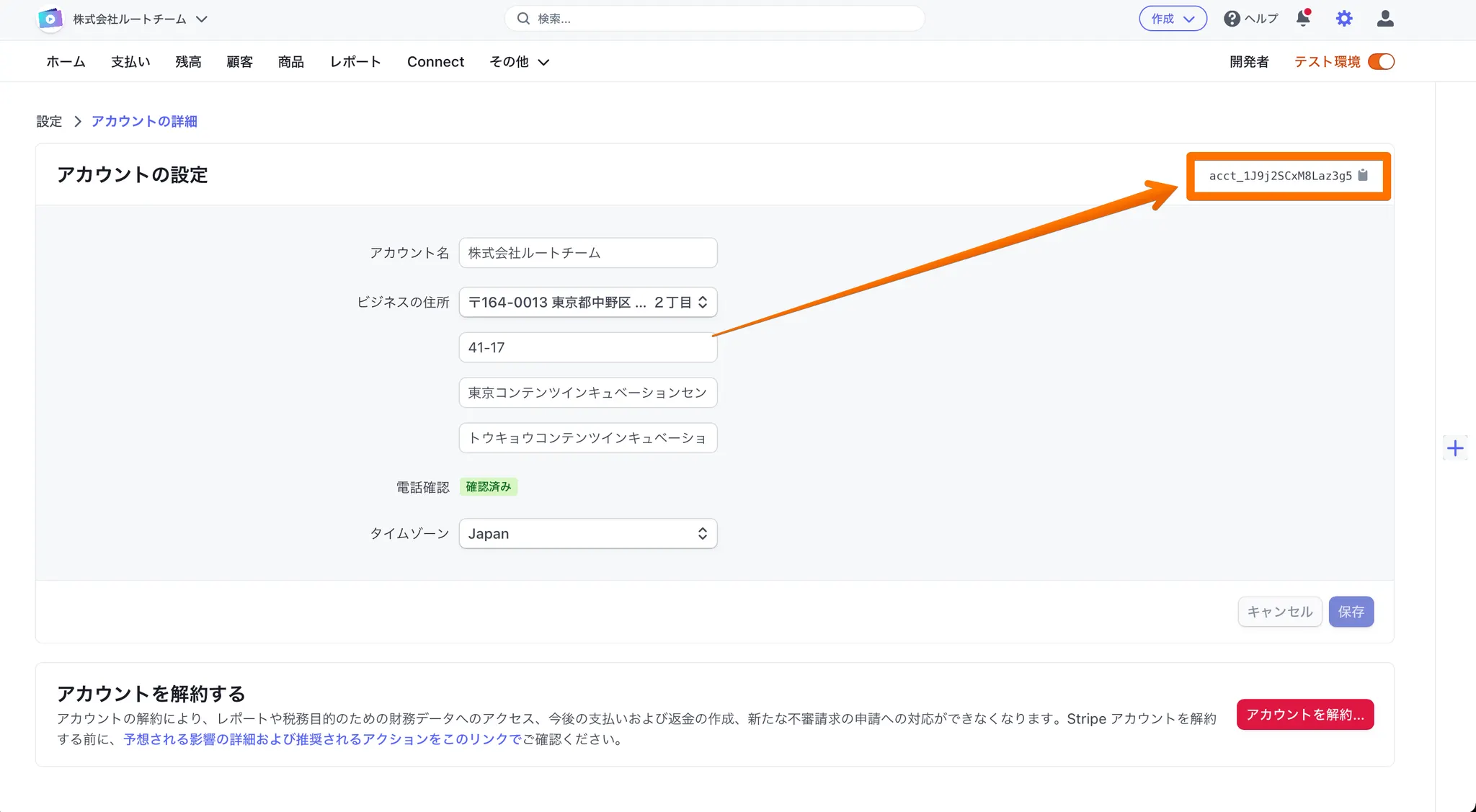Screen dimensions: 1476x812
Task: Click the search magnifier icon
Action: point(524,19)
